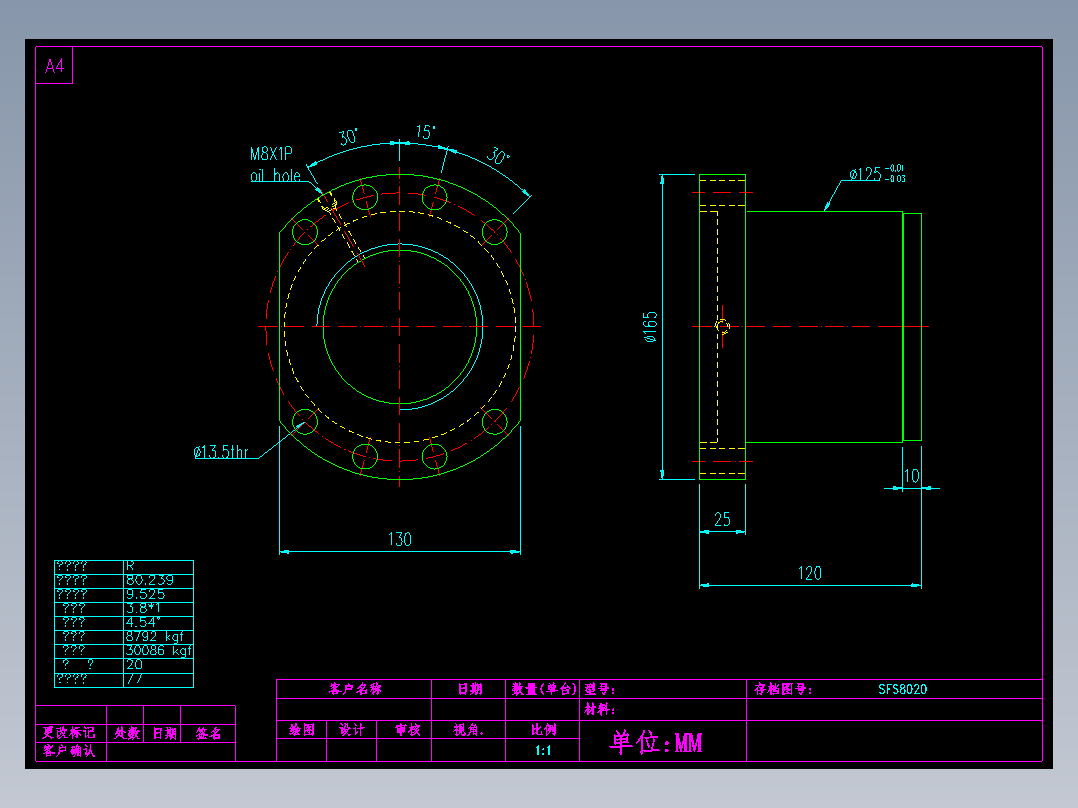Click the 签名 revision block cell

pyautogui.click(x=208, y=734)
